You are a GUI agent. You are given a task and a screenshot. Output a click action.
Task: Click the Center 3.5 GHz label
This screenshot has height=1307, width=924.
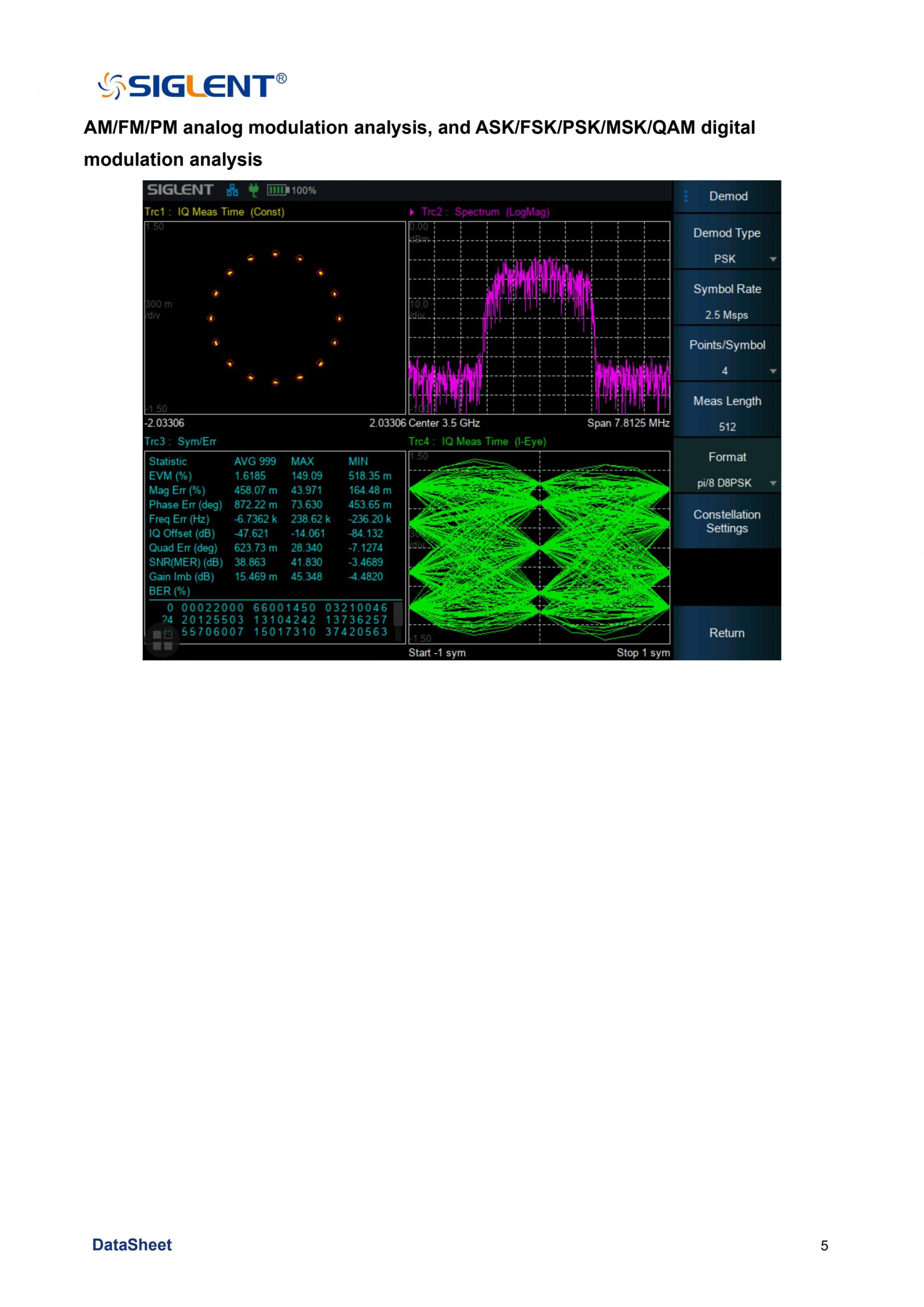(444, 423)
